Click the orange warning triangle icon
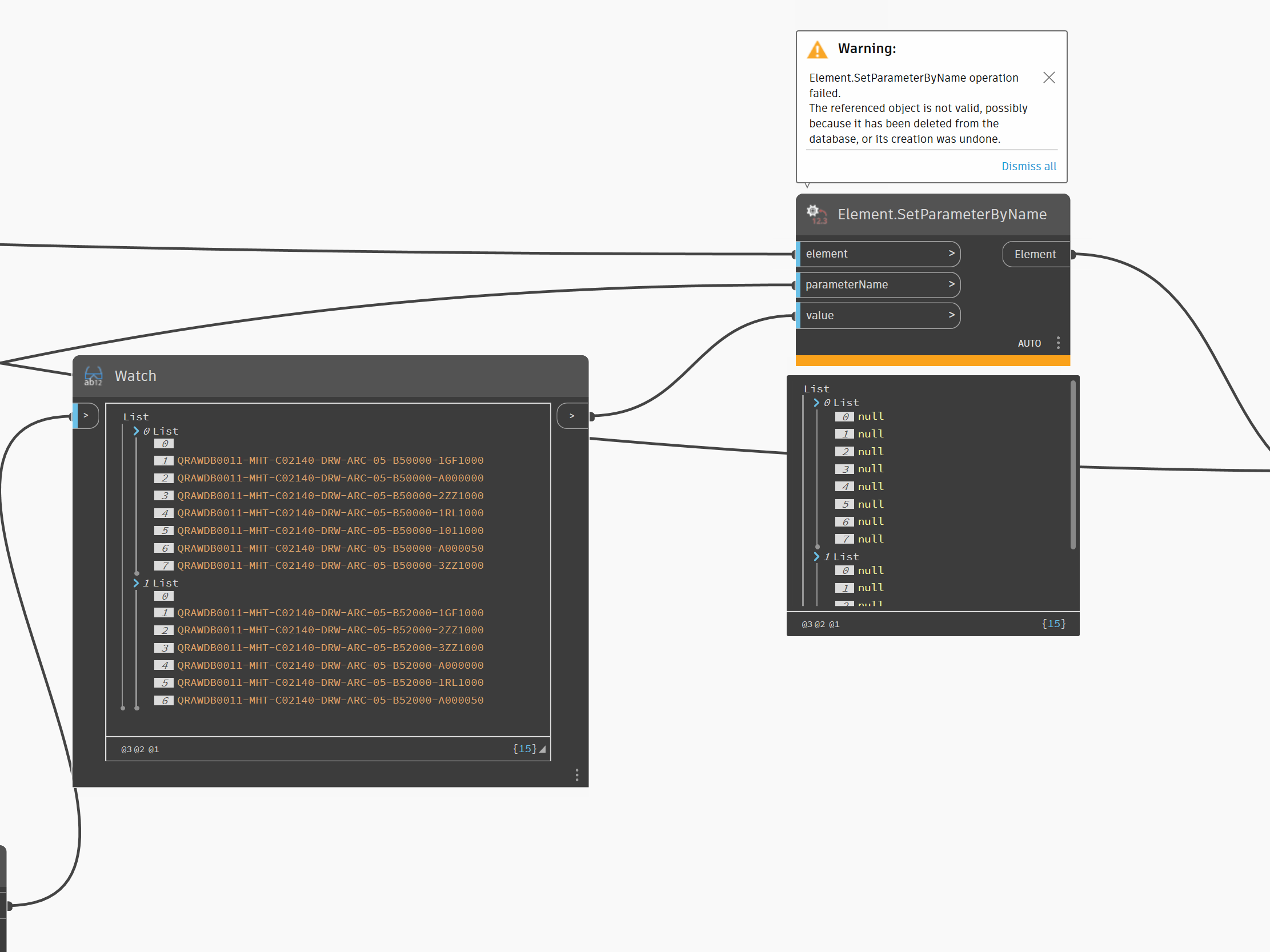The width and height of the screenshot is (1270, 952). 817,50
